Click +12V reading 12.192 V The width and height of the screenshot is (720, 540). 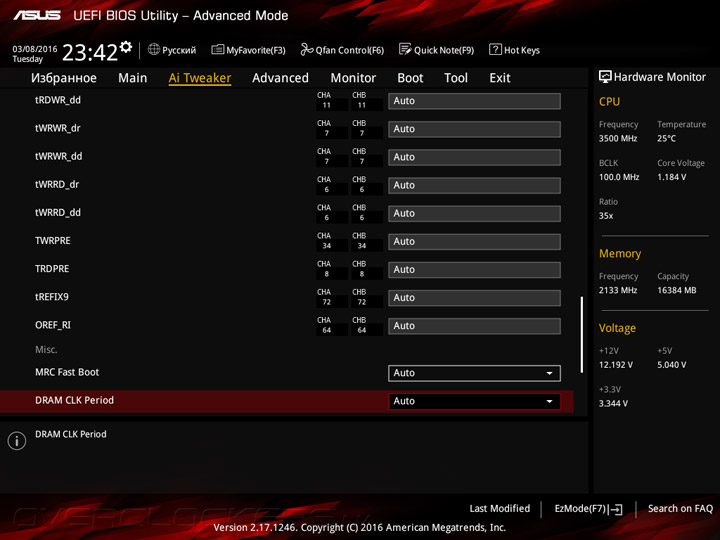tap(616, 365)
